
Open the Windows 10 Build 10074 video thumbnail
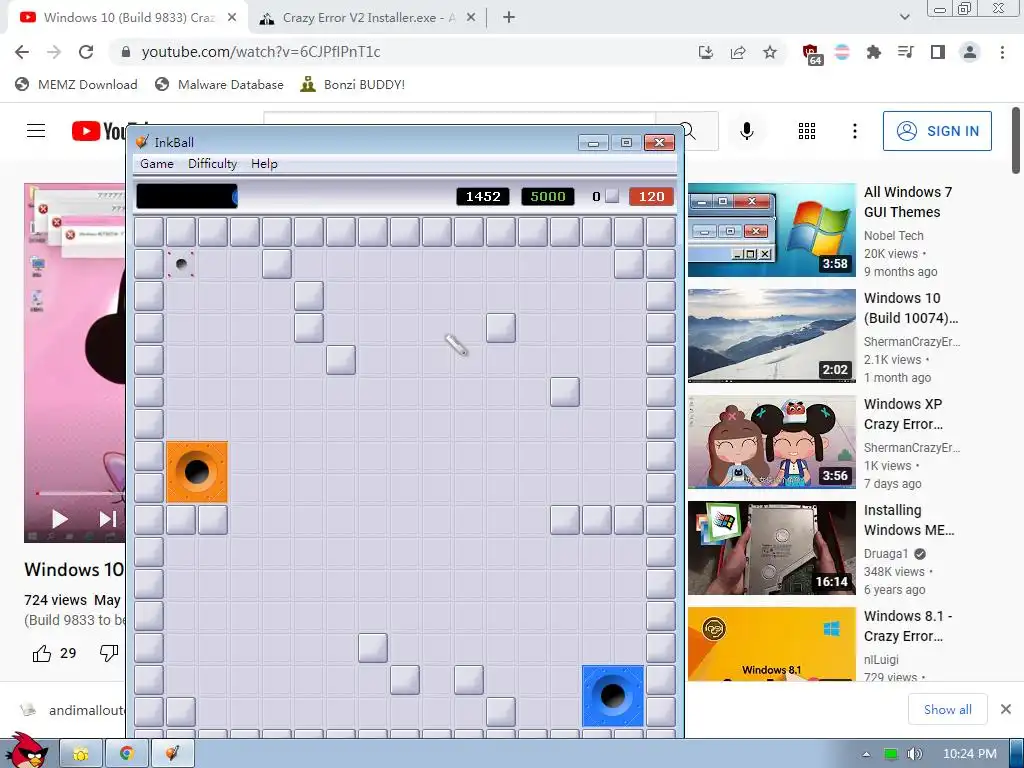pyautogui.click(x=771, y=336)
